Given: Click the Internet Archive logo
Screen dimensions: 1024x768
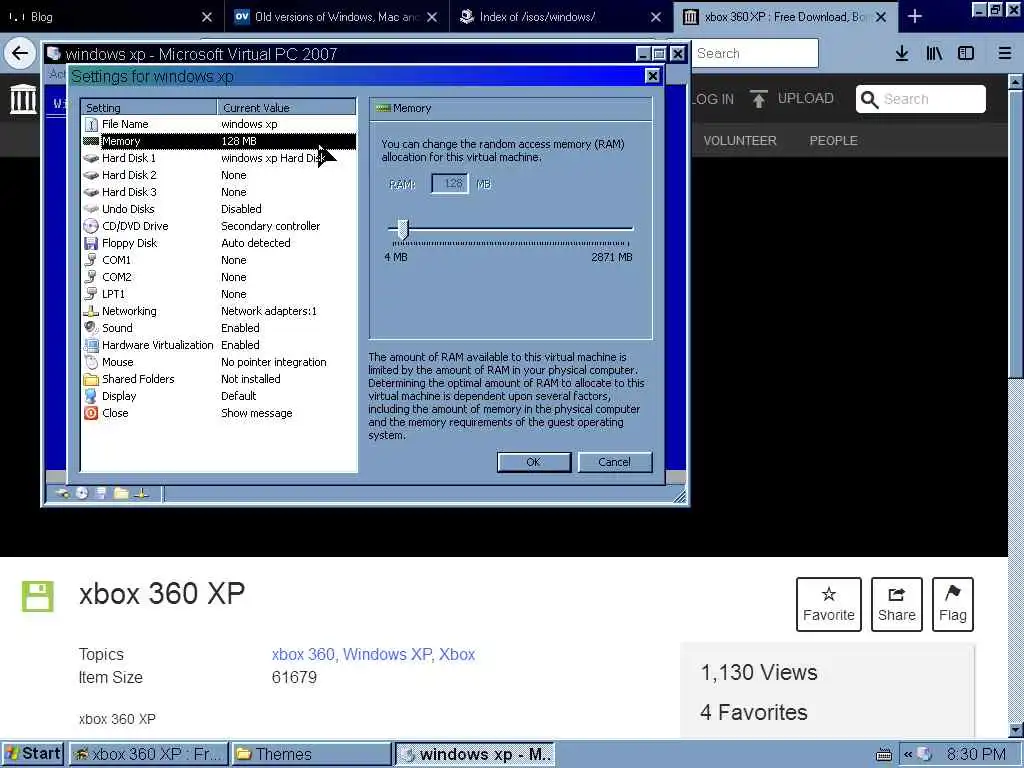Looking at the screenshot, I should coord(24,99).
